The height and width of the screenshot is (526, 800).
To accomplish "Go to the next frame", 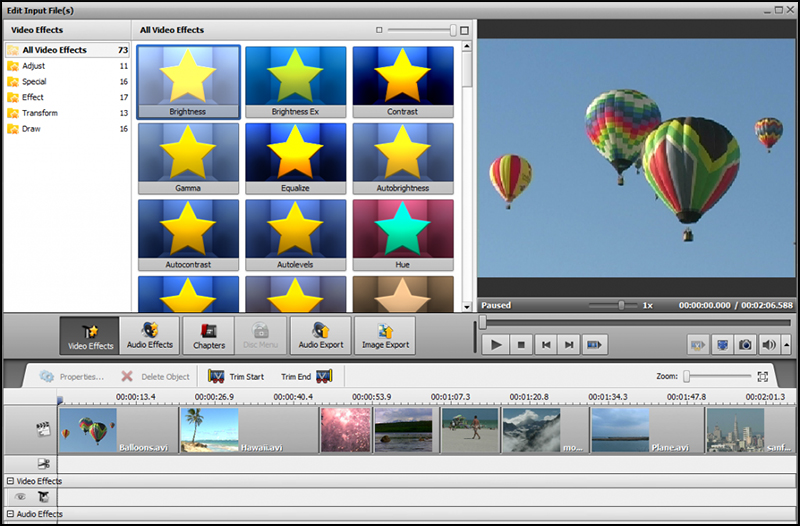I will (x=569, y=345).
